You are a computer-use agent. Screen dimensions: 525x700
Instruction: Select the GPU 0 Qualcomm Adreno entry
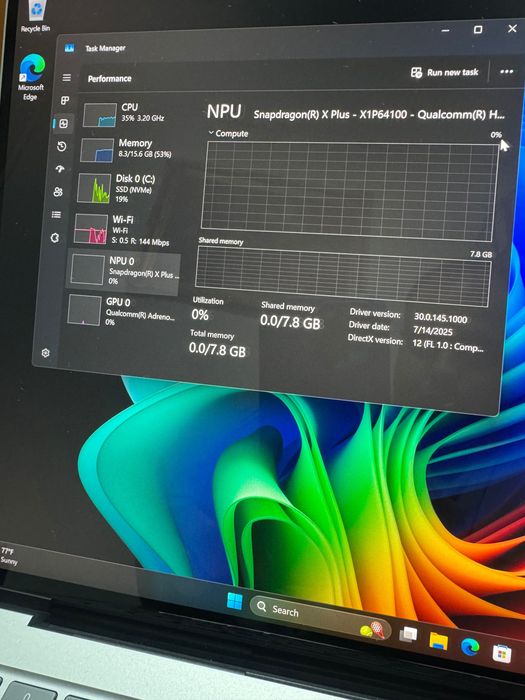tap(121, 310)
